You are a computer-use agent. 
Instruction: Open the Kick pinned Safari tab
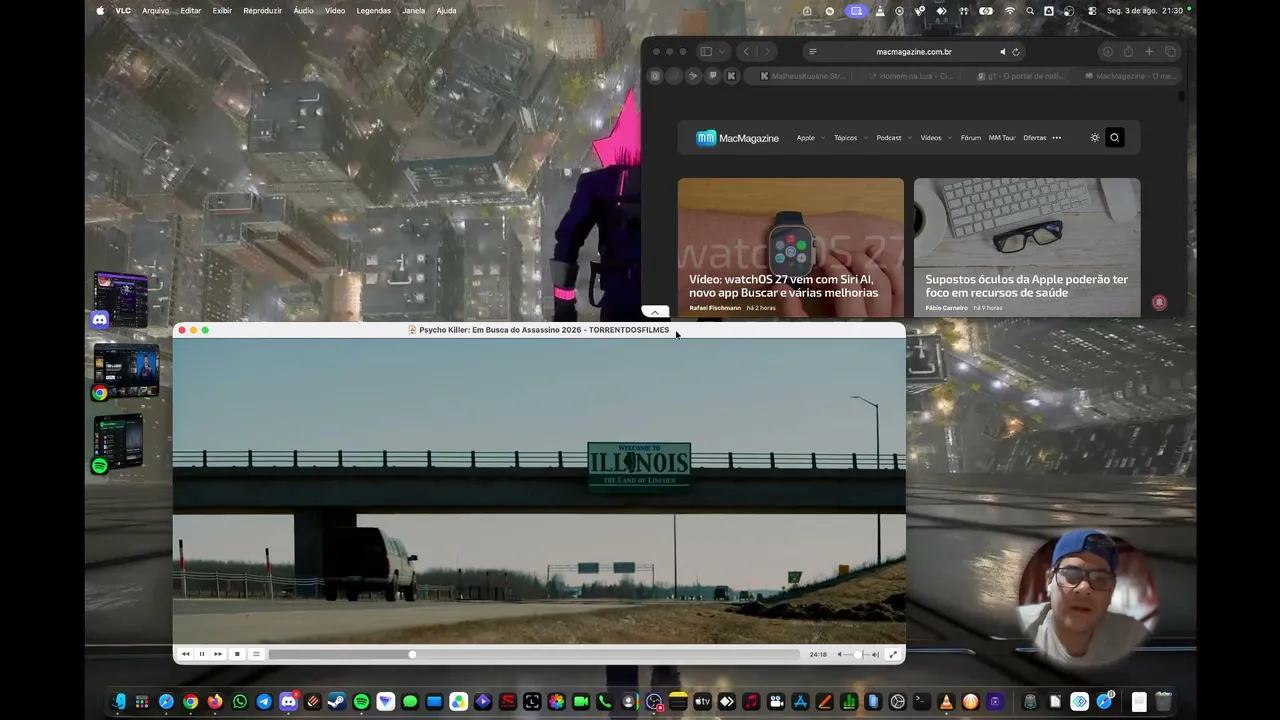click(x=731, y=76)
